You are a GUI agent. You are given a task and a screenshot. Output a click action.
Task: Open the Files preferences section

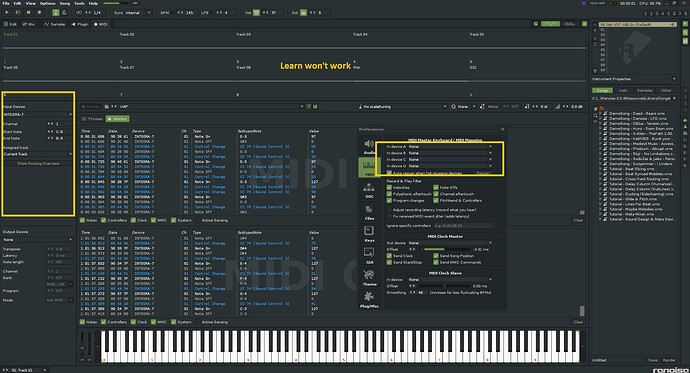(369, 212)
